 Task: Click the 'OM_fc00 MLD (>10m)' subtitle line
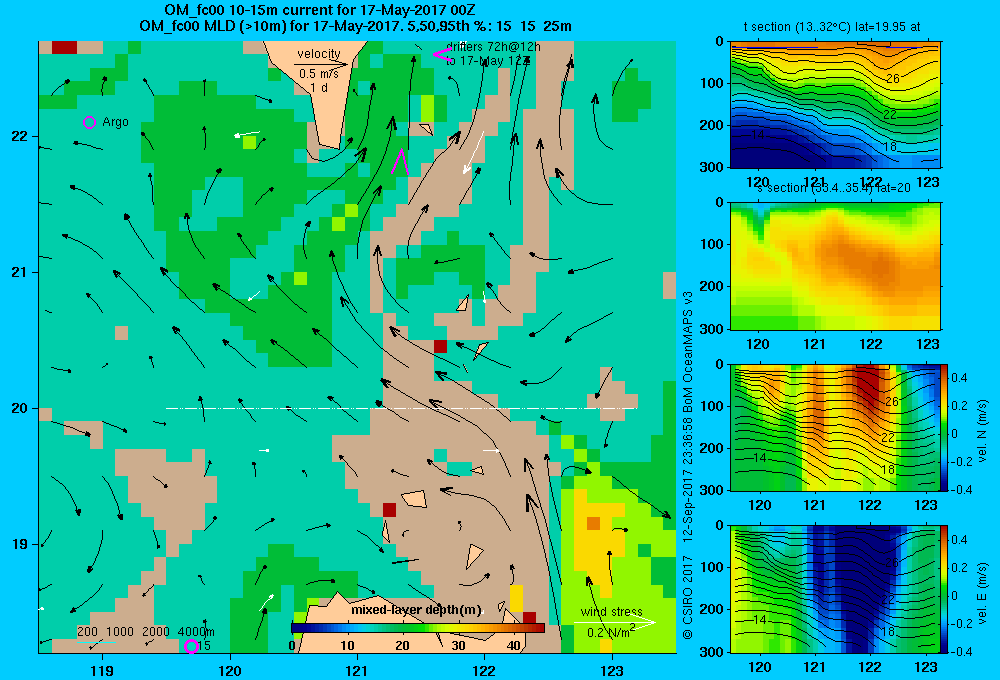(355, 26)
